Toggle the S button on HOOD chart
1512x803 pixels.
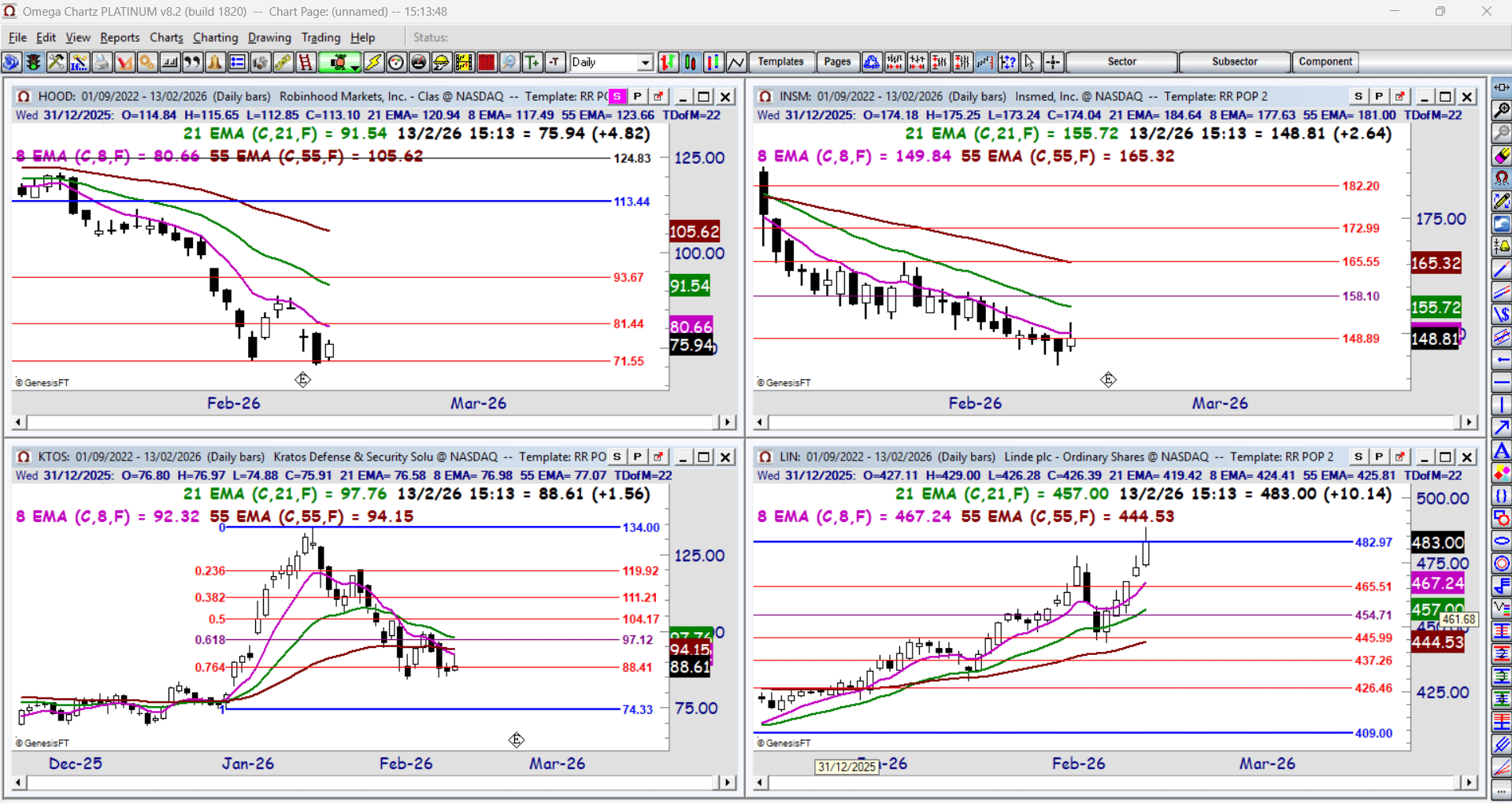coord(617,96)
